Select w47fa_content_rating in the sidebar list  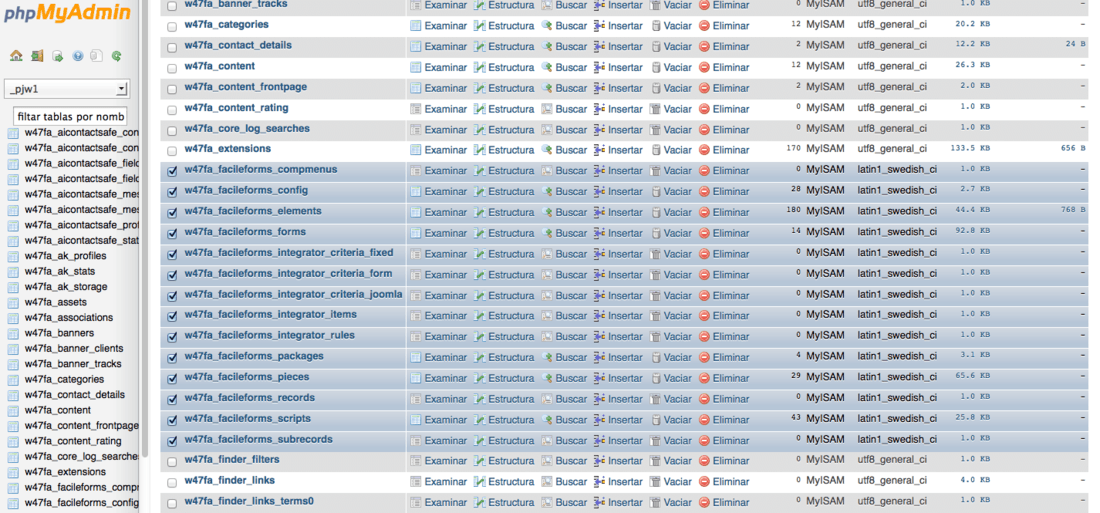(x=73, y=441)
